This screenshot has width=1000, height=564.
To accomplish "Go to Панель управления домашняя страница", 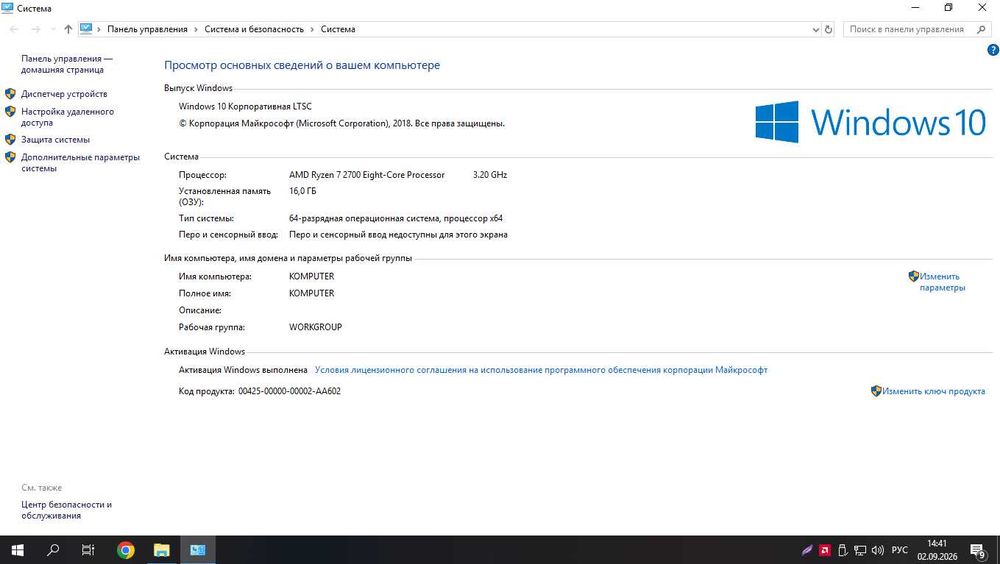I will coord(66,64).
